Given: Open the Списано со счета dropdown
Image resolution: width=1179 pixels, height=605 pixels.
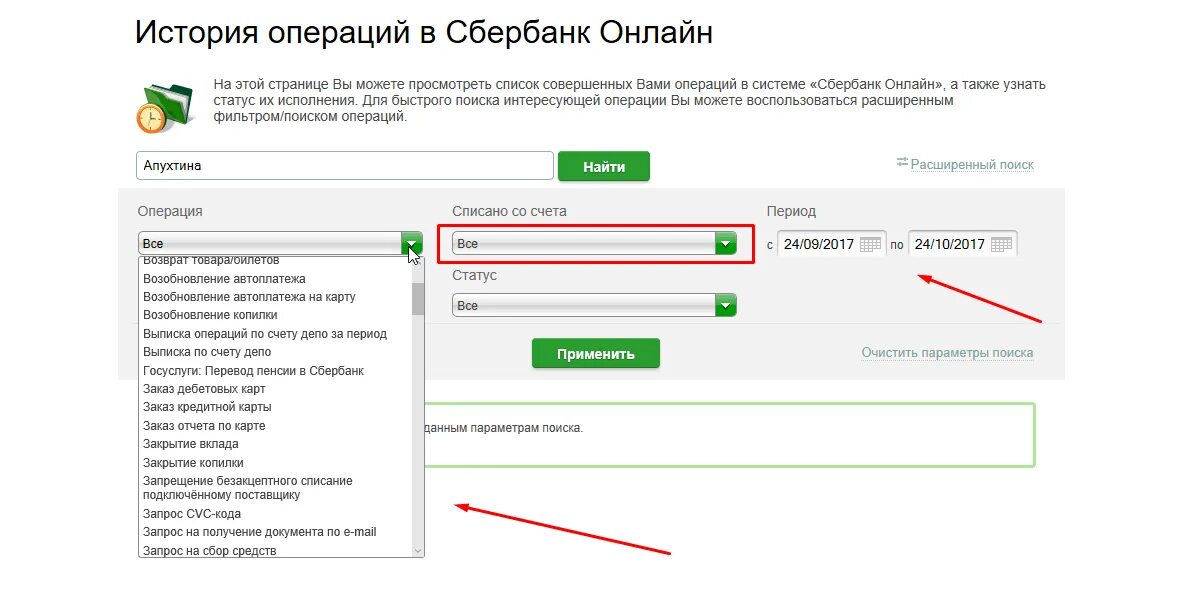Looking at the screenshot, I should (594, 244).
